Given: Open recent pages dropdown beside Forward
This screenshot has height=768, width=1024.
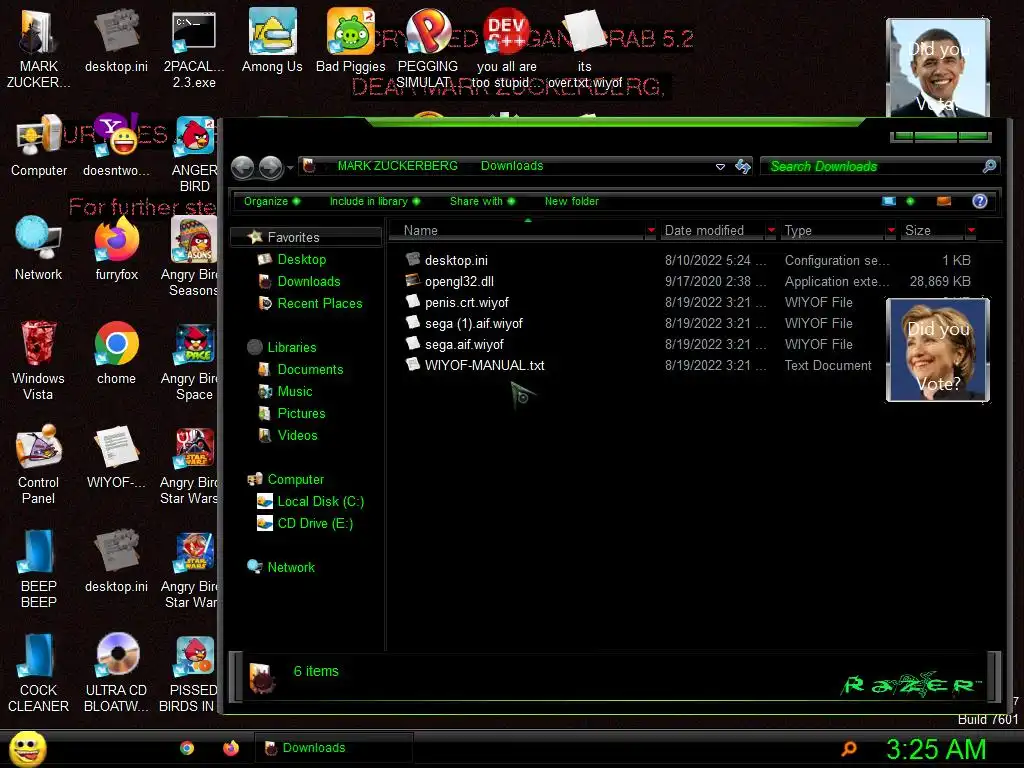Looking at the screenshot, I should 290,167.
